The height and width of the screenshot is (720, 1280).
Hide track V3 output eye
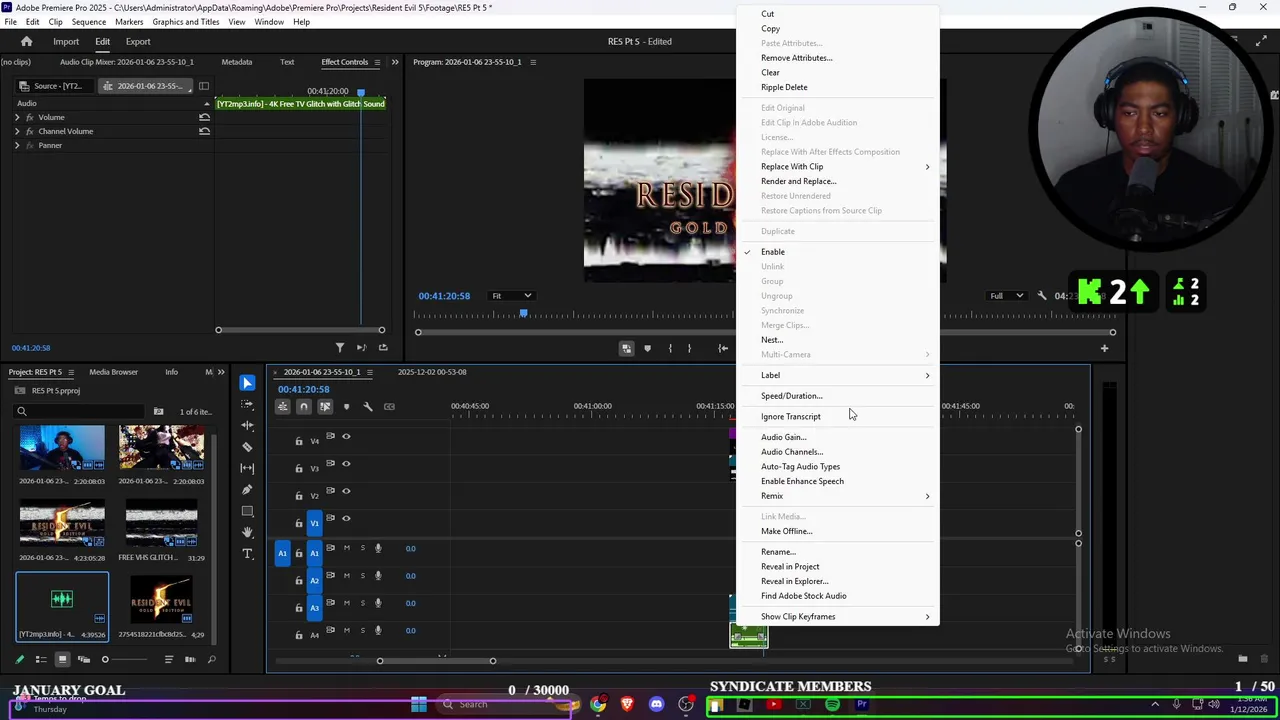tap(346, 463)
